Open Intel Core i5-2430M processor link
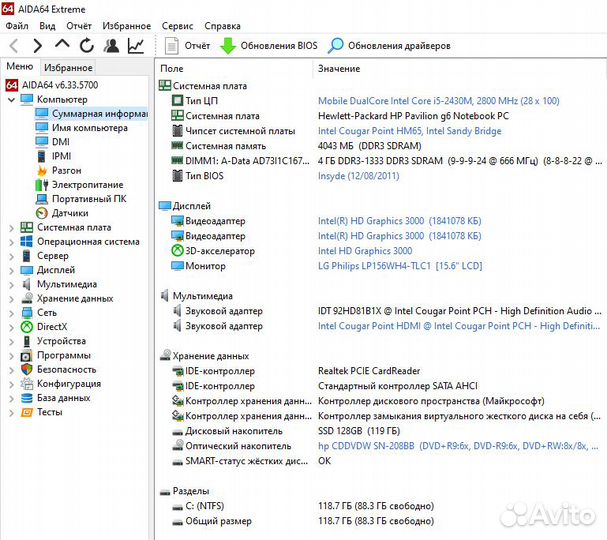 pyautogui.click(x=439, y=101)
